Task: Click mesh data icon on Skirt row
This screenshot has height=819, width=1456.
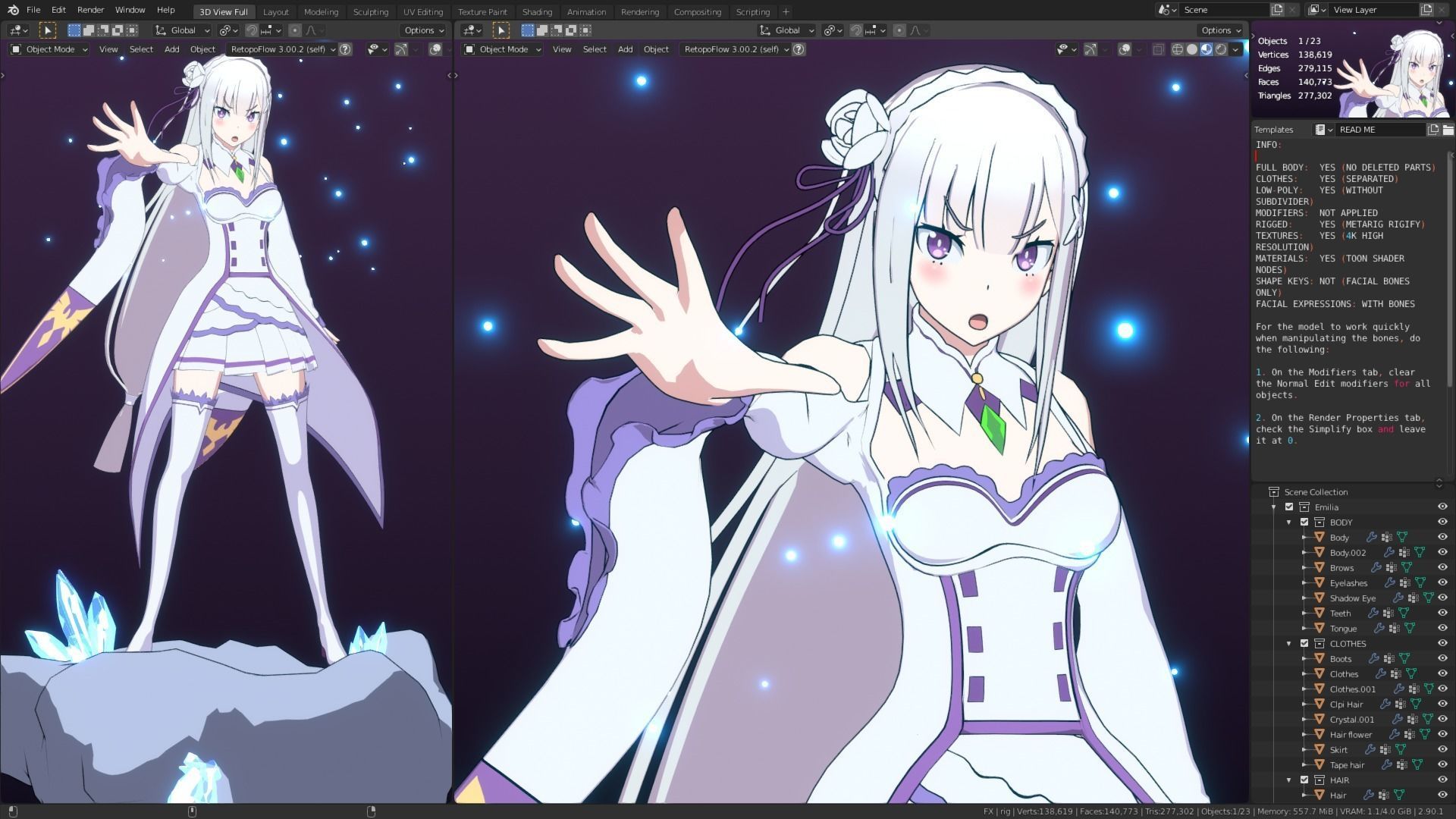Action: click(1400, 750)
